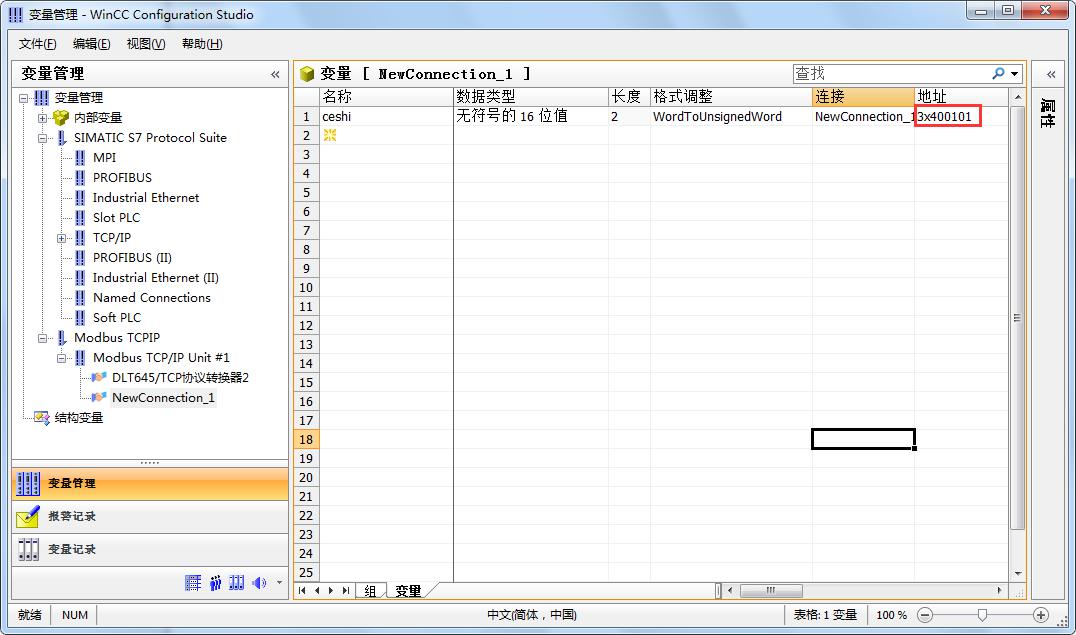This screenshot has width=1076, height=635.
Task: Open the 变量记录 tag logging editor
Action: pyautogui.click(x=72, y=550)
